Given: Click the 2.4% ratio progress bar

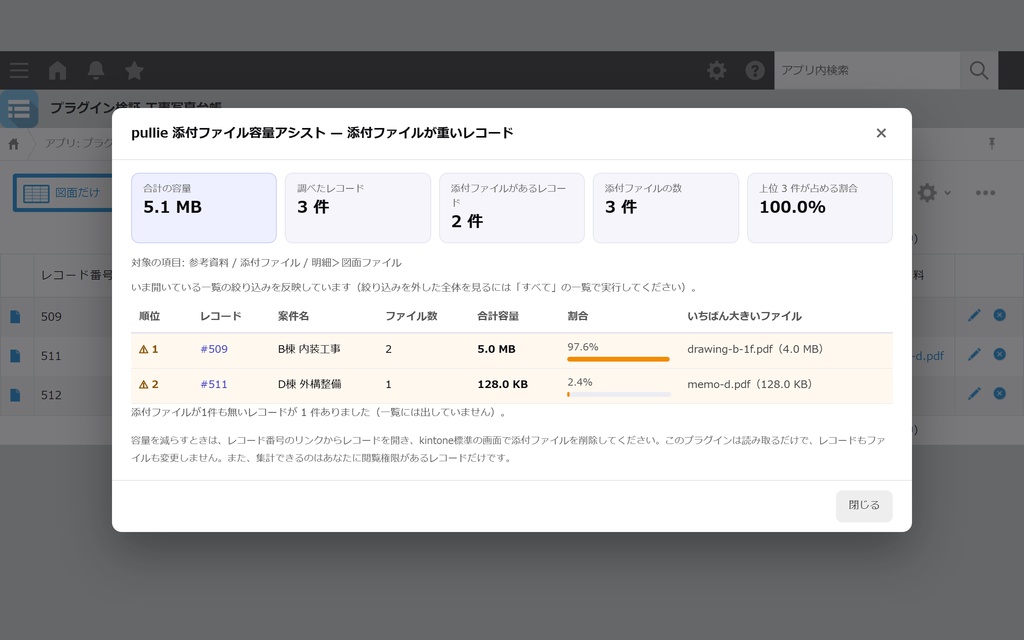Looking at the screenshot, I should coord(618,394).
